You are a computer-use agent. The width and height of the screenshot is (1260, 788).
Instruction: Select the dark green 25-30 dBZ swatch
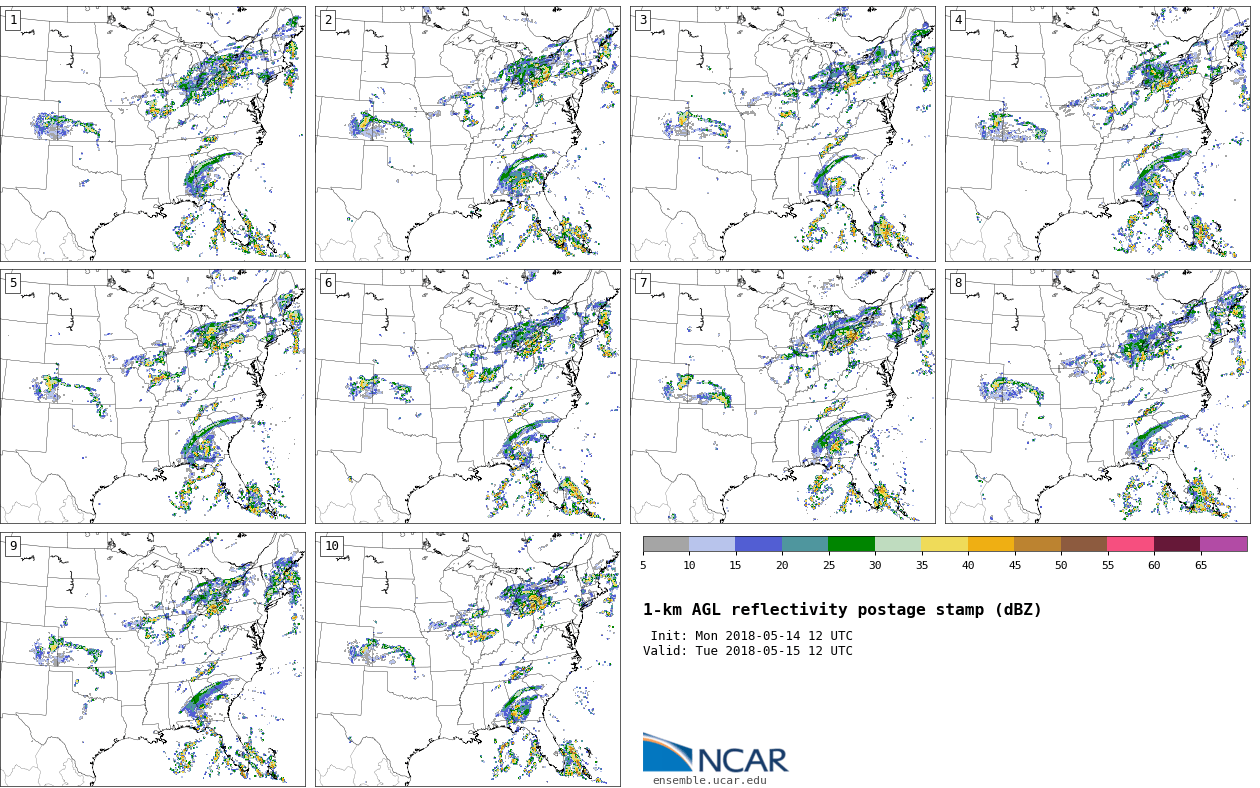(851, 545)
